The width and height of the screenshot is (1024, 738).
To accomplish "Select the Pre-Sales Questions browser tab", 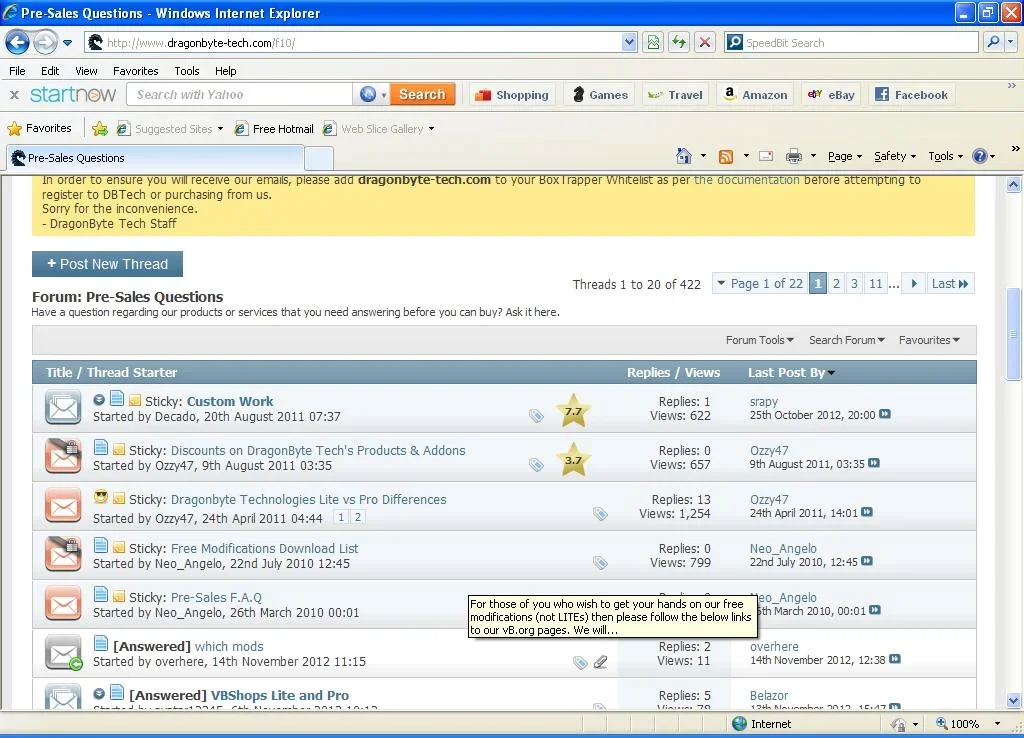I will pyautogui.click(x=155, y=158).
